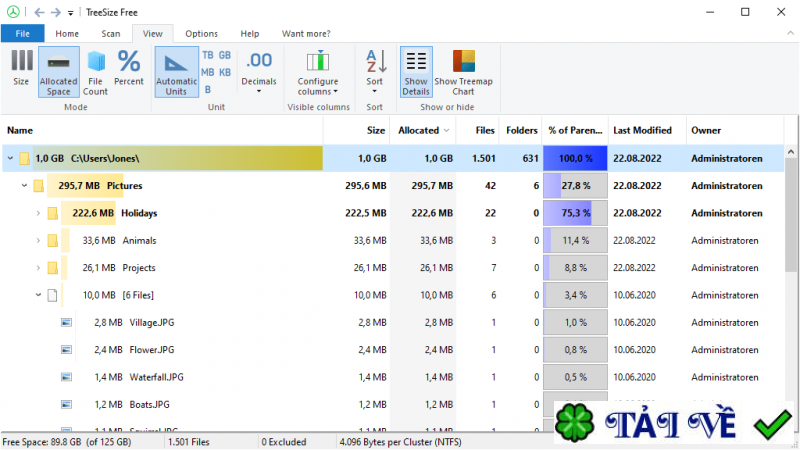Click the 27,8 % bar of Pictures
Image resolution: width=800 pixels, height=450 pixels.
[576, 186]
